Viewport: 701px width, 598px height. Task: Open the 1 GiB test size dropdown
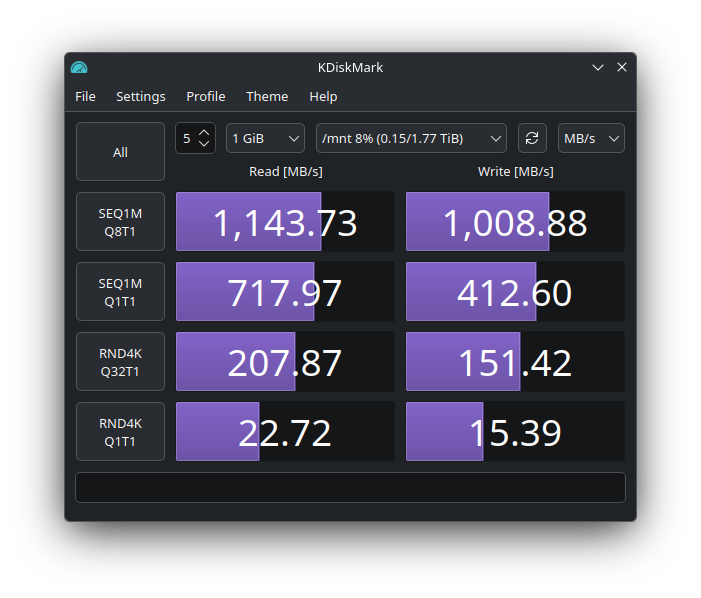[266, 138]
